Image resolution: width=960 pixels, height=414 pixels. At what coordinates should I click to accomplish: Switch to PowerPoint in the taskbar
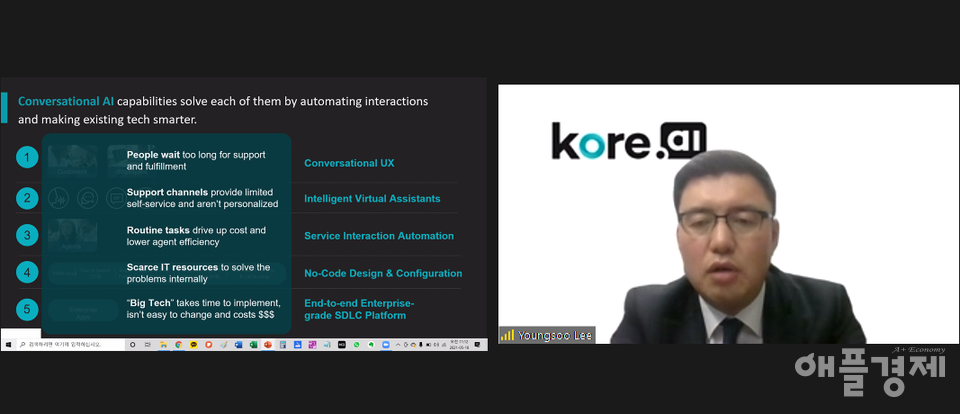pyautogui.click(x=267, y=344)
